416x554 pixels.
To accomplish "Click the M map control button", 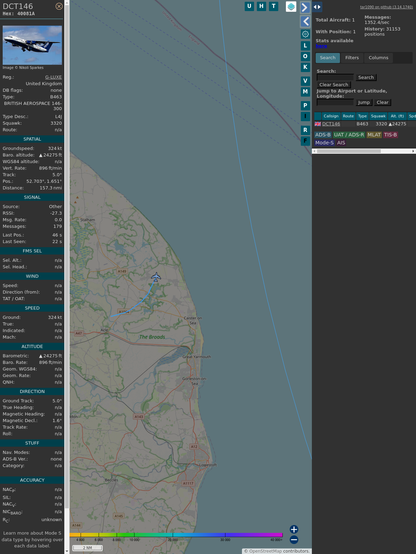I will tap(305, 92).
